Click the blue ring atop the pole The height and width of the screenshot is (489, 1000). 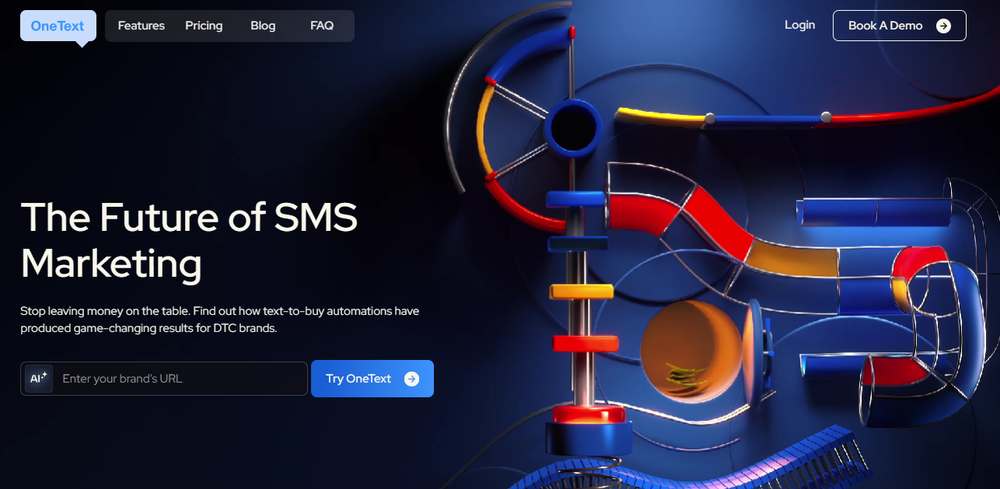tap(573, 128)
